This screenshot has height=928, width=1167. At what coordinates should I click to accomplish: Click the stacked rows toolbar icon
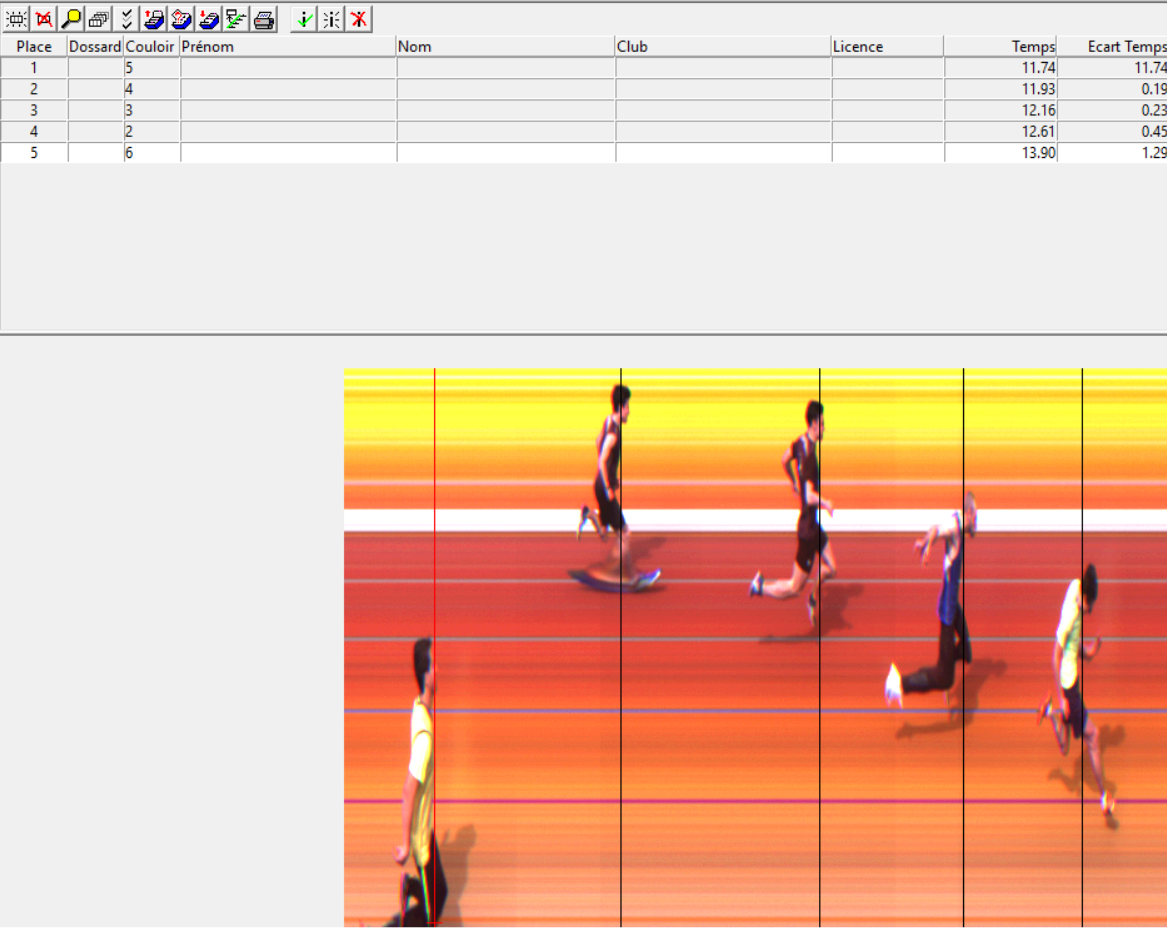tap(99, 19)
